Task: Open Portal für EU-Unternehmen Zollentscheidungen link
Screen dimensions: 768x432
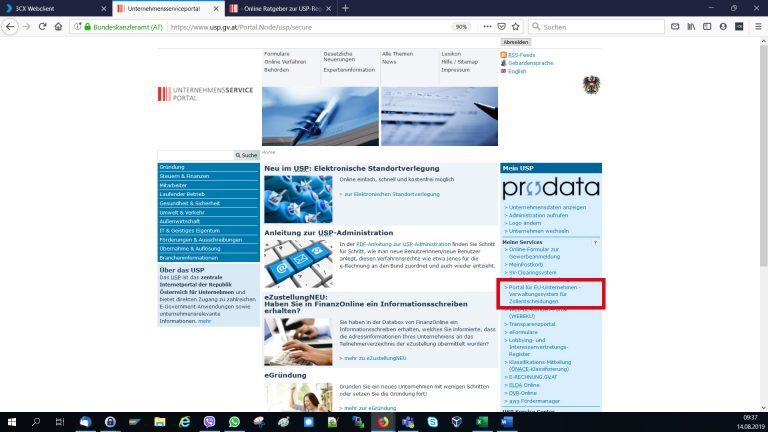Action: [x=543, y=294]
